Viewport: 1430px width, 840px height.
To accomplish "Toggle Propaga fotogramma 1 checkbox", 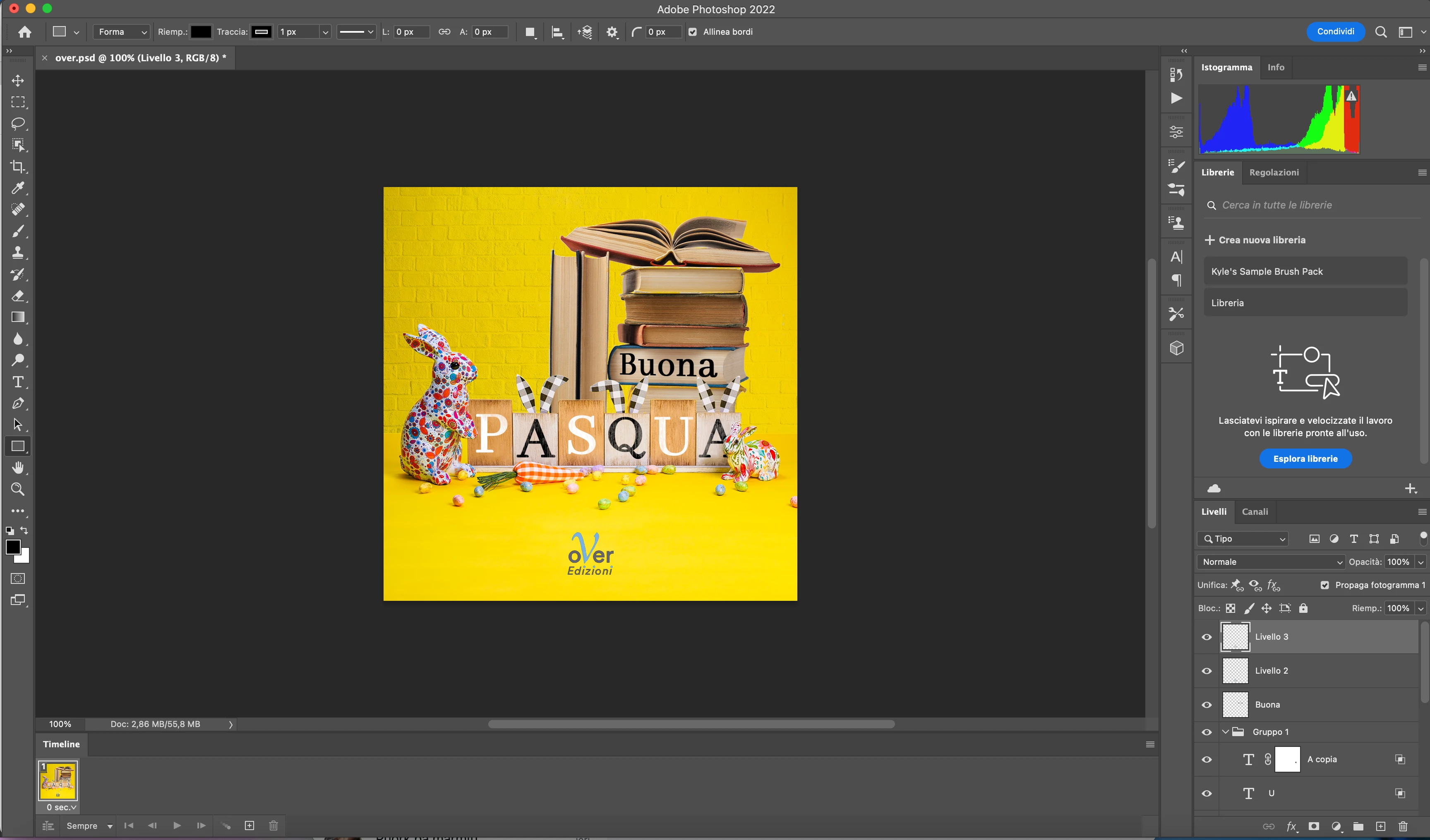I will pyautogui.click(x=1324, y=585).
